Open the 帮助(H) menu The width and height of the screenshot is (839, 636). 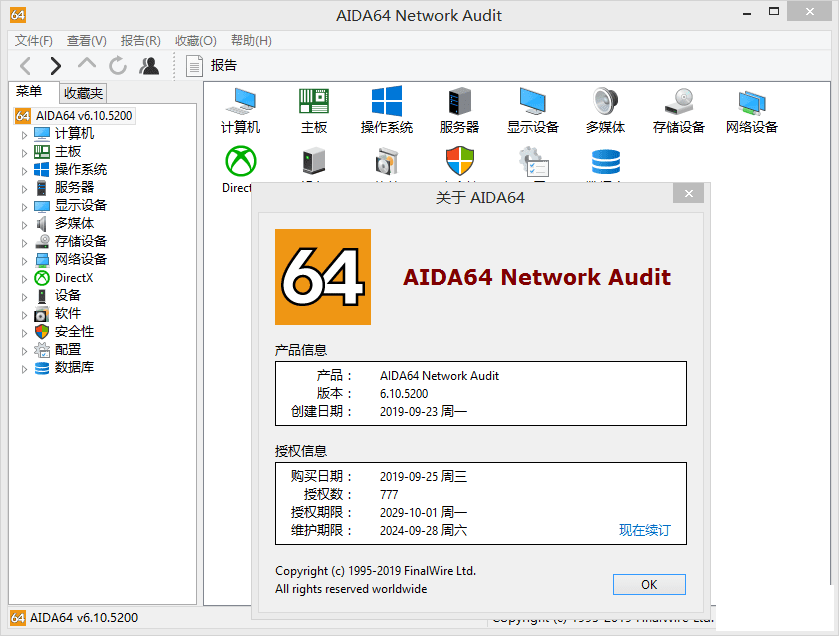[x=251, y=41]
